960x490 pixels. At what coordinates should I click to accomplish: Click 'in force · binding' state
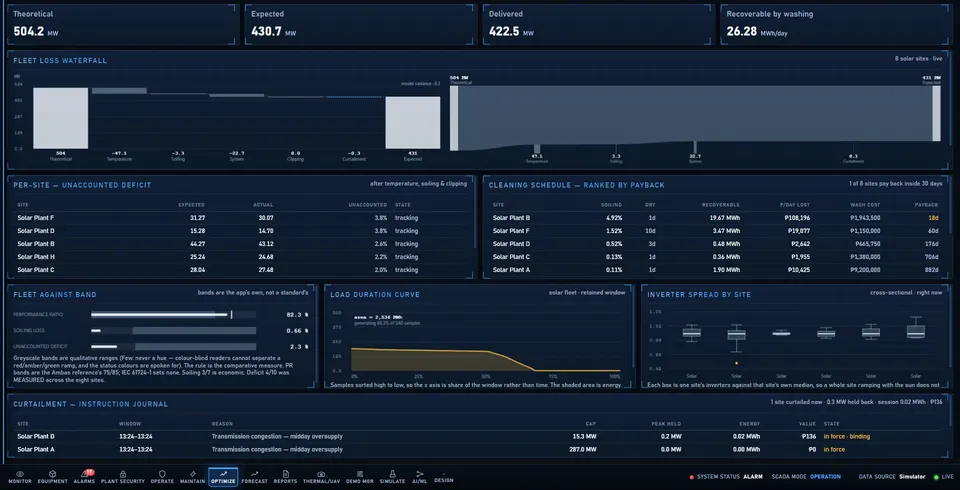pos(846,437)
